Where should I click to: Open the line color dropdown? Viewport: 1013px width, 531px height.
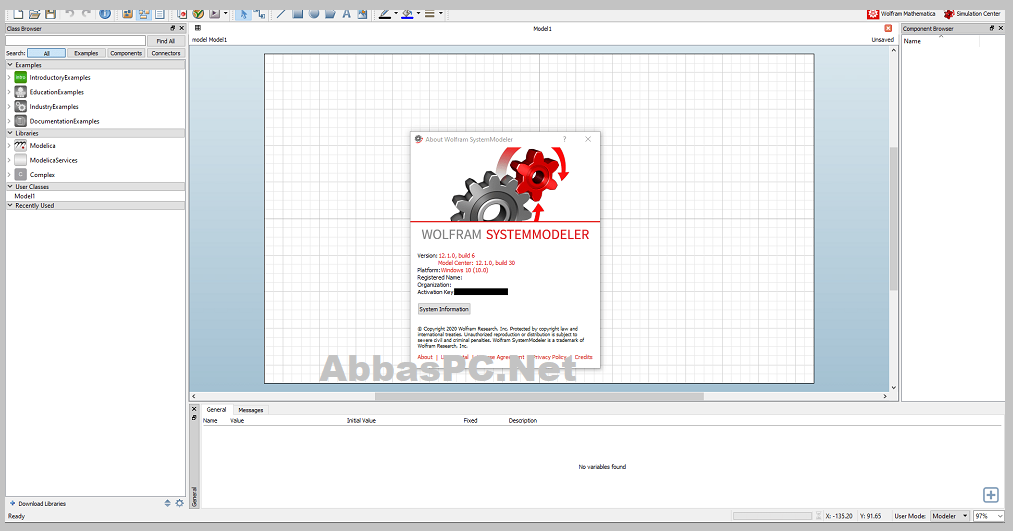[x=395, y=14]
